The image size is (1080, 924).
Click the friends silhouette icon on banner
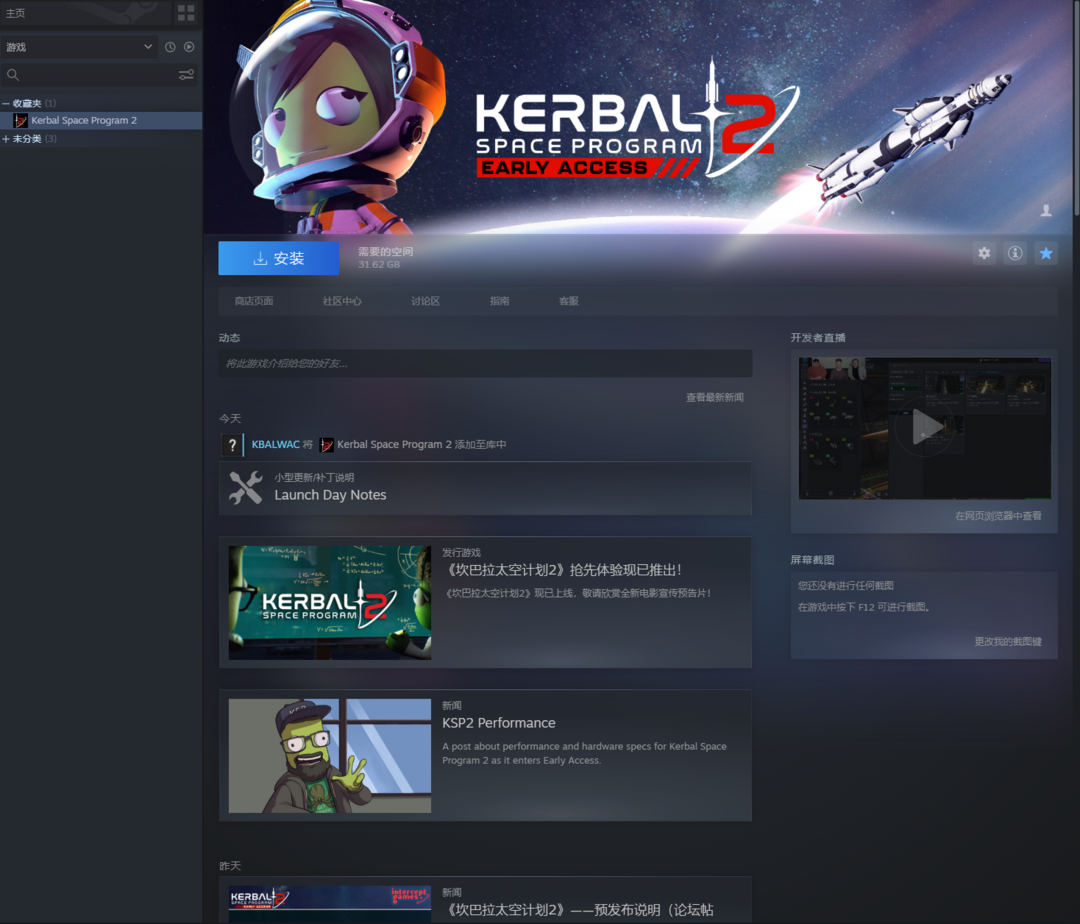point(1046,211)
